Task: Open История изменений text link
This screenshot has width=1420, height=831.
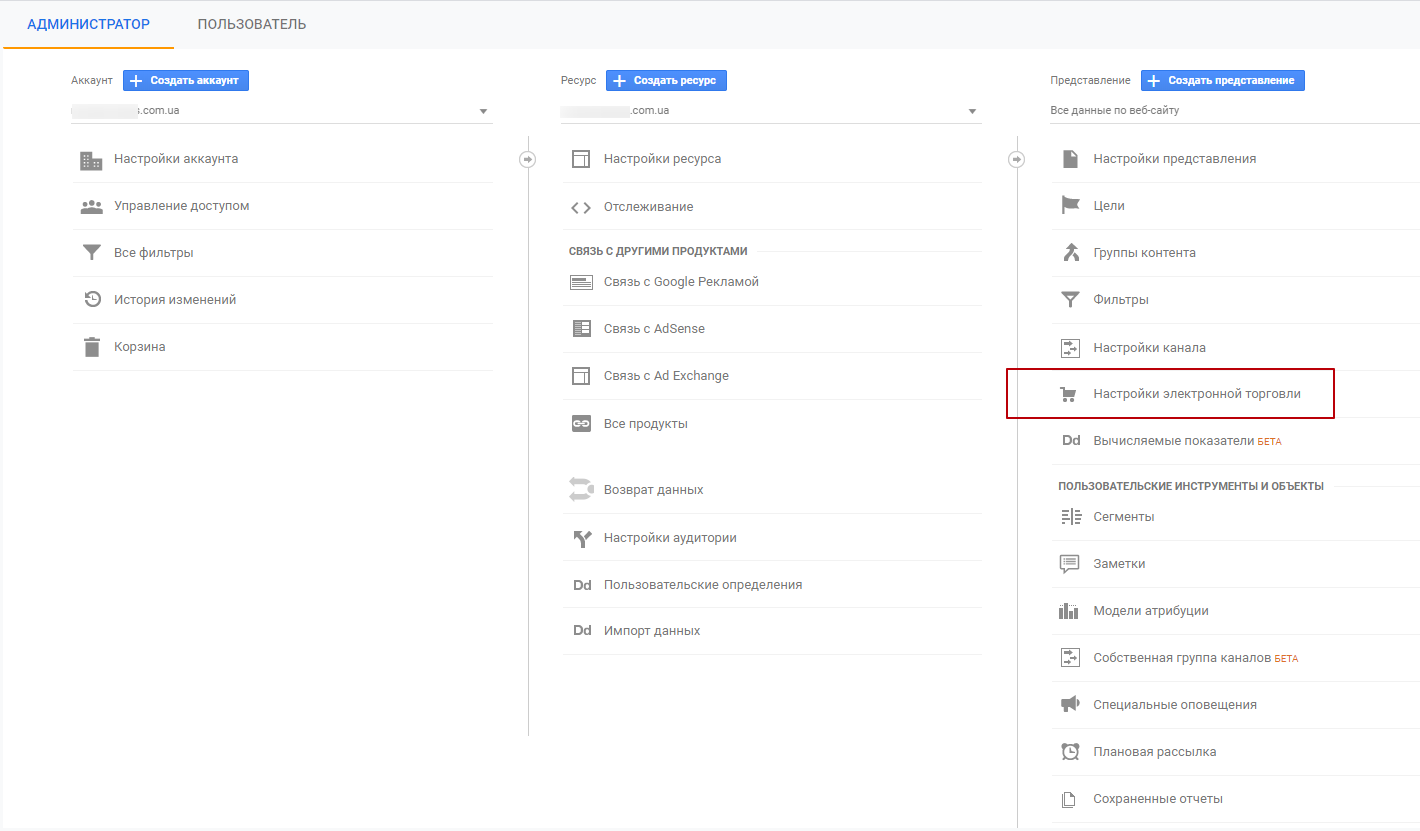Action: click(175, 300)
